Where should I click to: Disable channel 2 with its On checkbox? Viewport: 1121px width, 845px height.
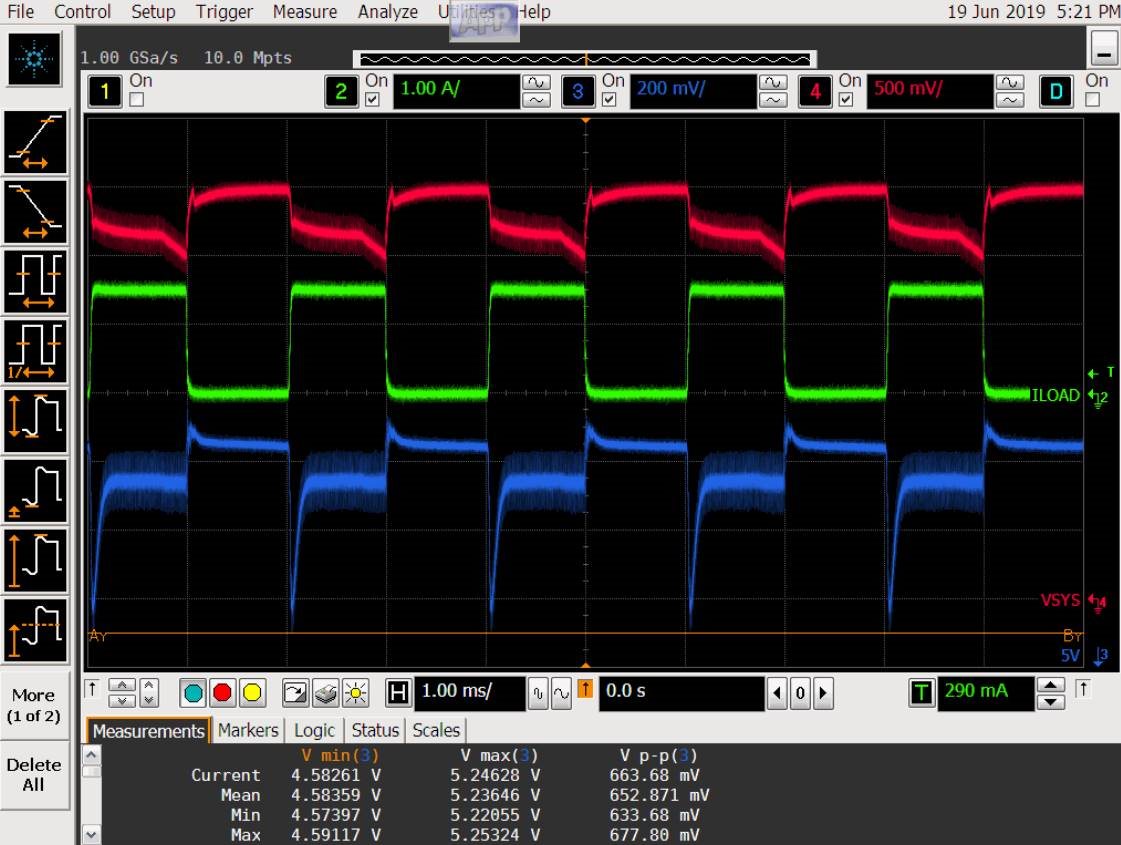click(x=373, y=100)
